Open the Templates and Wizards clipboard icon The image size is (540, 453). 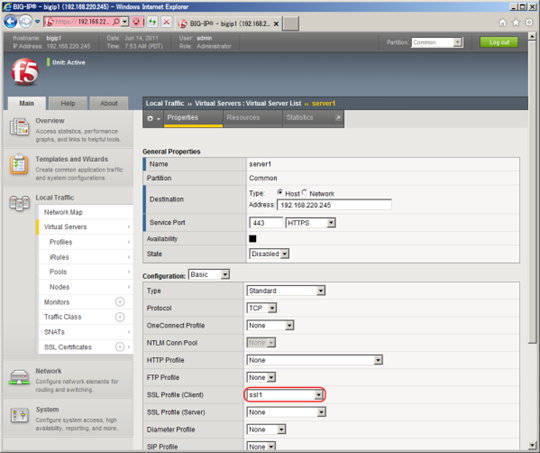[19, 164]
